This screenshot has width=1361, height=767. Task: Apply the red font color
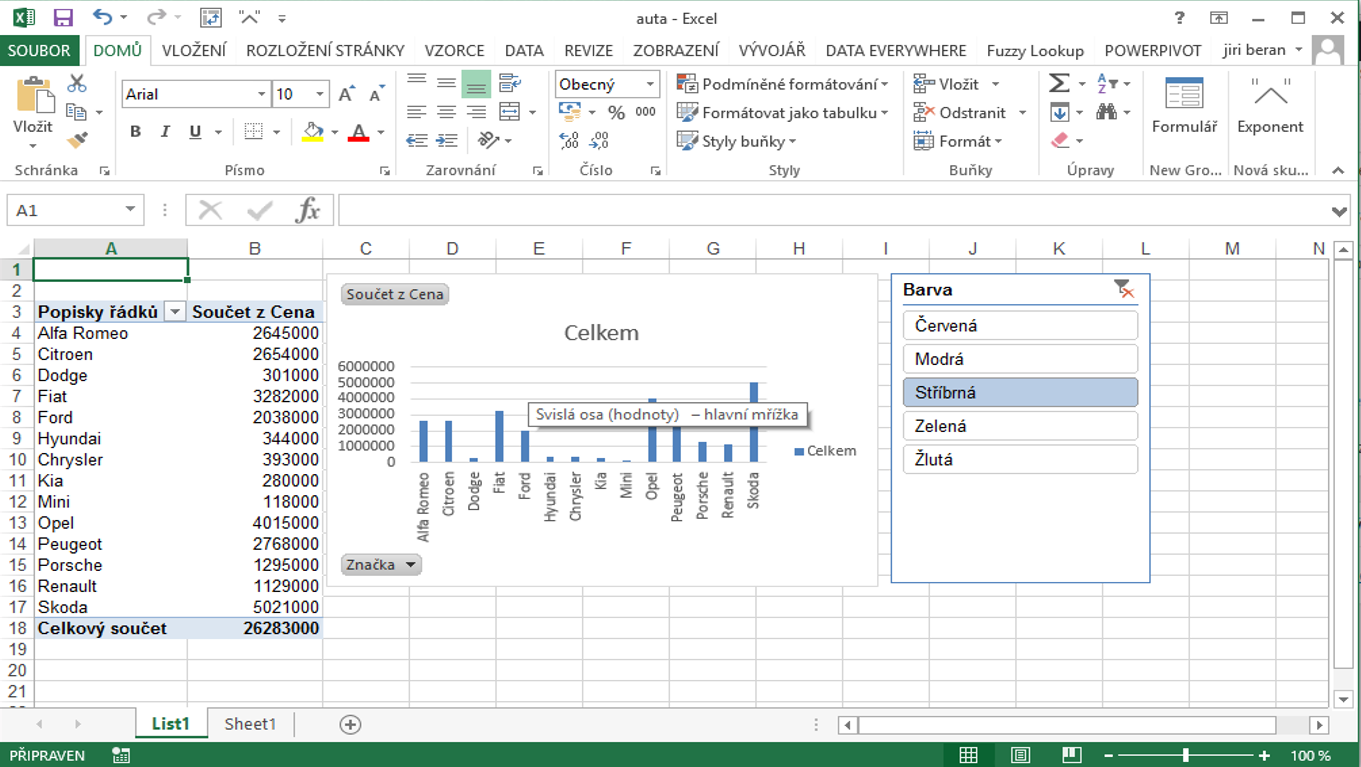[359, 132]
